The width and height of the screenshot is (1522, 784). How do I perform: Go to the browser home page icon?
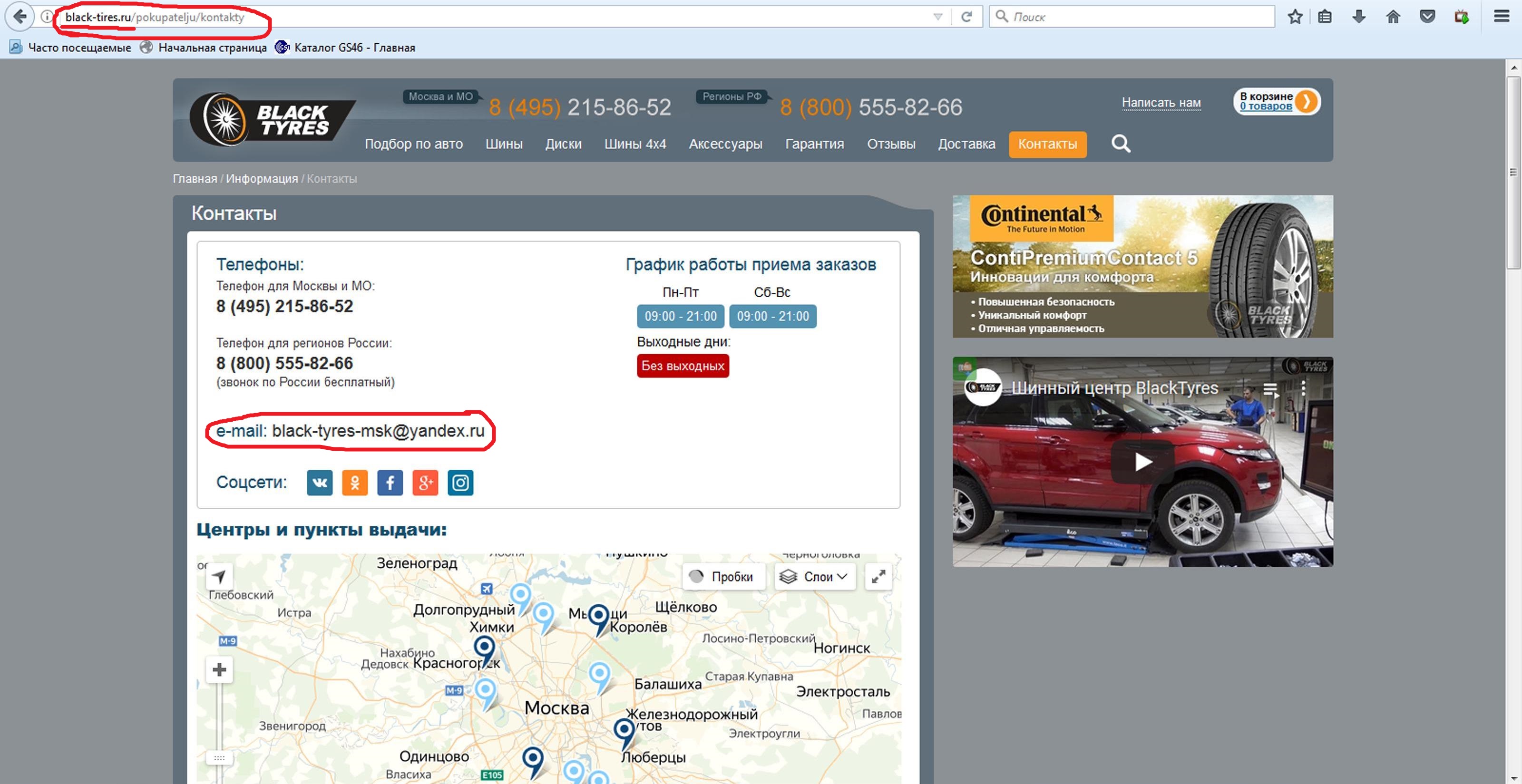pyautogui.click(x=1393, y=17)
